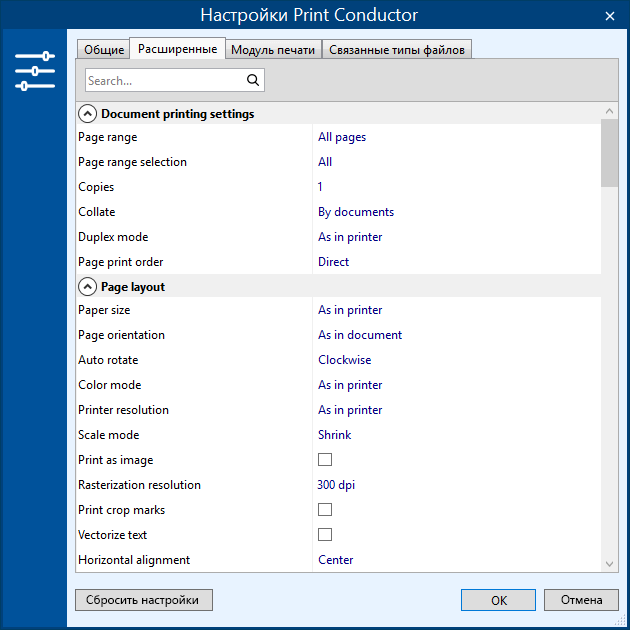Select the Horizontal alignment label
The image size is (630, 630).
134,560
